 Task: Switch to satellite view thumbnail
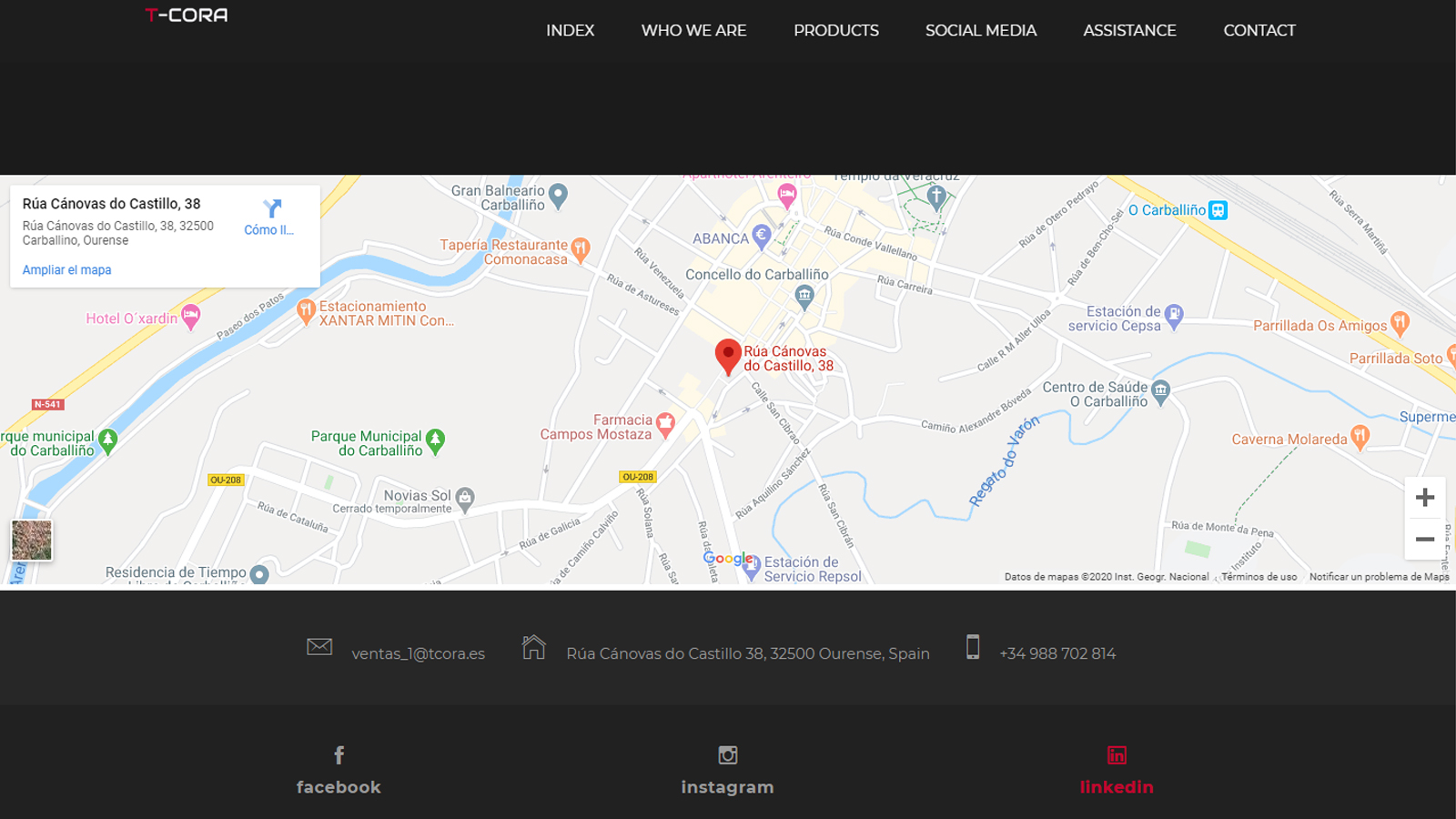[x=31, y=541]
